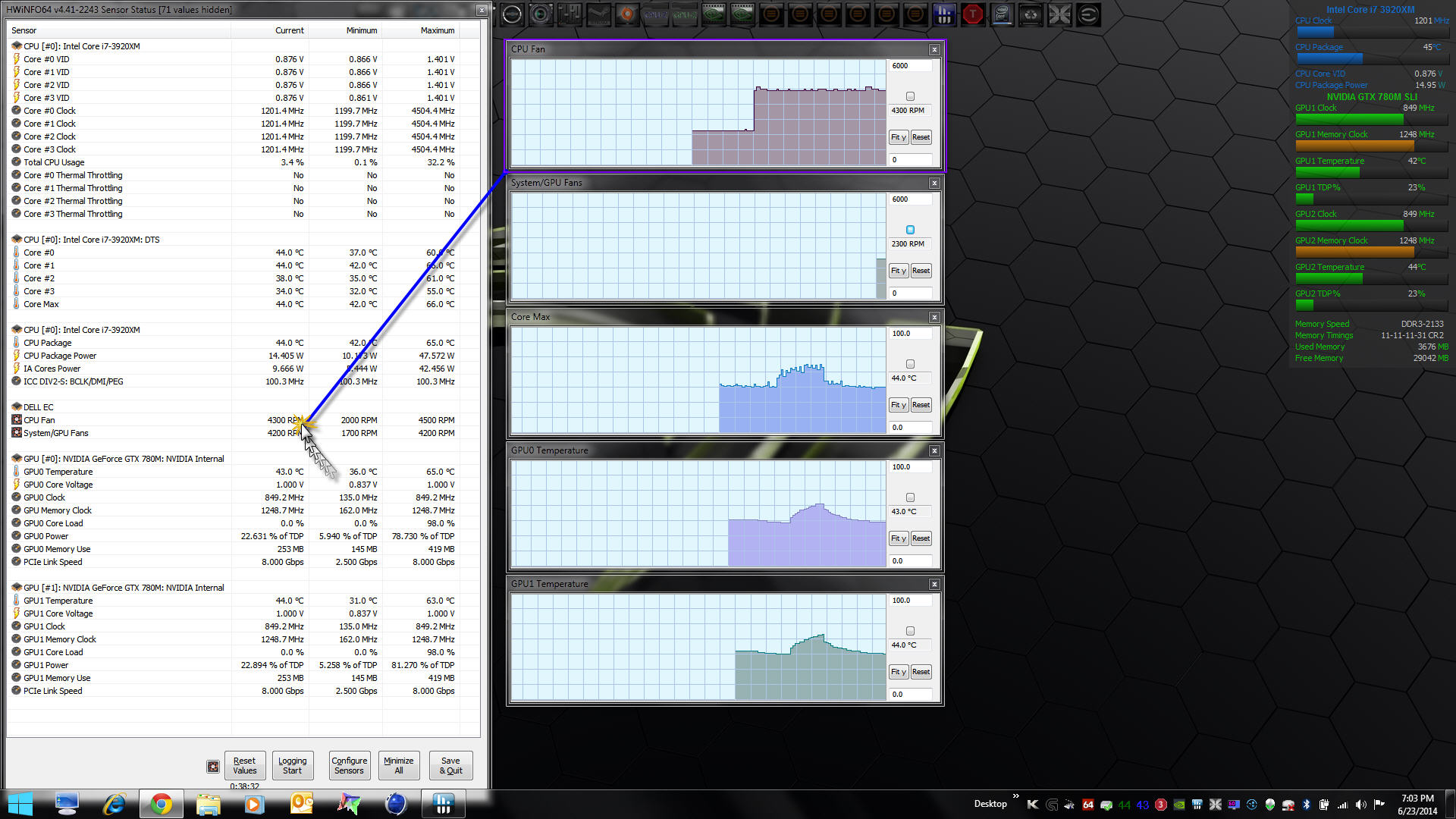1456x819 pixels.
Task: Click the Maximum column header
Action: tap(437, 30)
